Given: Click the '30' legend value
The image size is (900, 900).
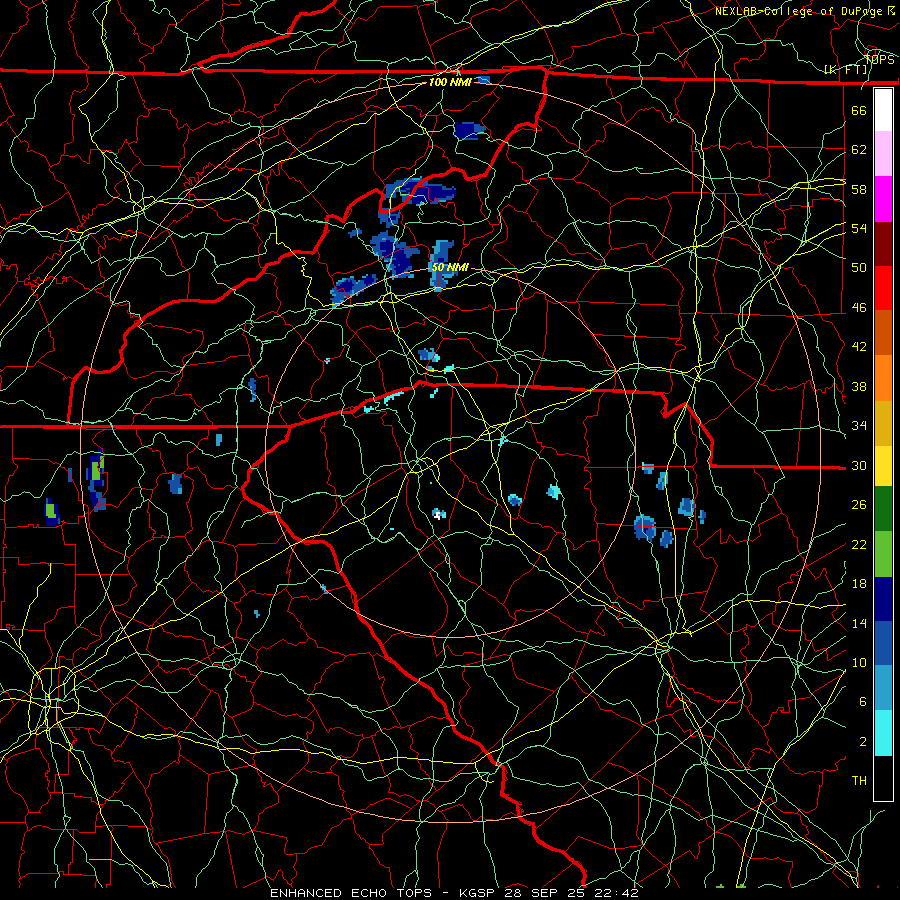Looking at the screenshot, I should tap(859, 465).
